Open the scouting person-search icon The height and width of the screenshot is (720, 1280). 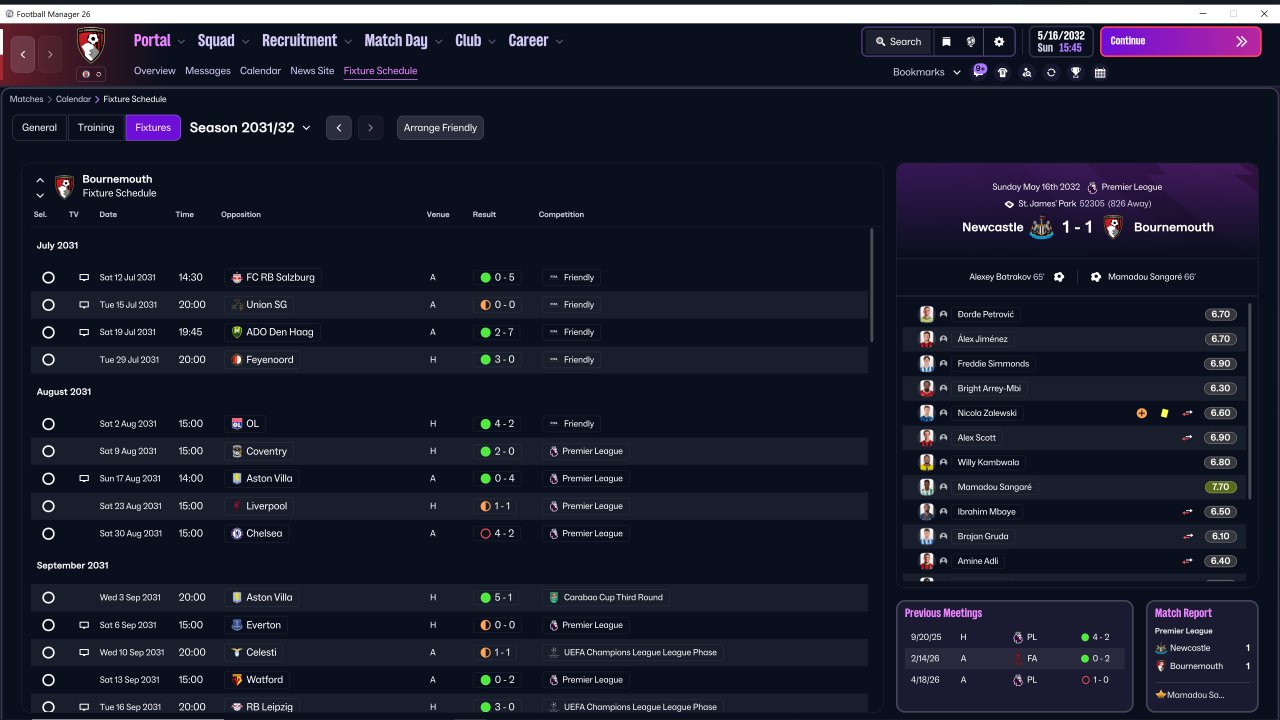[x=1027, y=72]
